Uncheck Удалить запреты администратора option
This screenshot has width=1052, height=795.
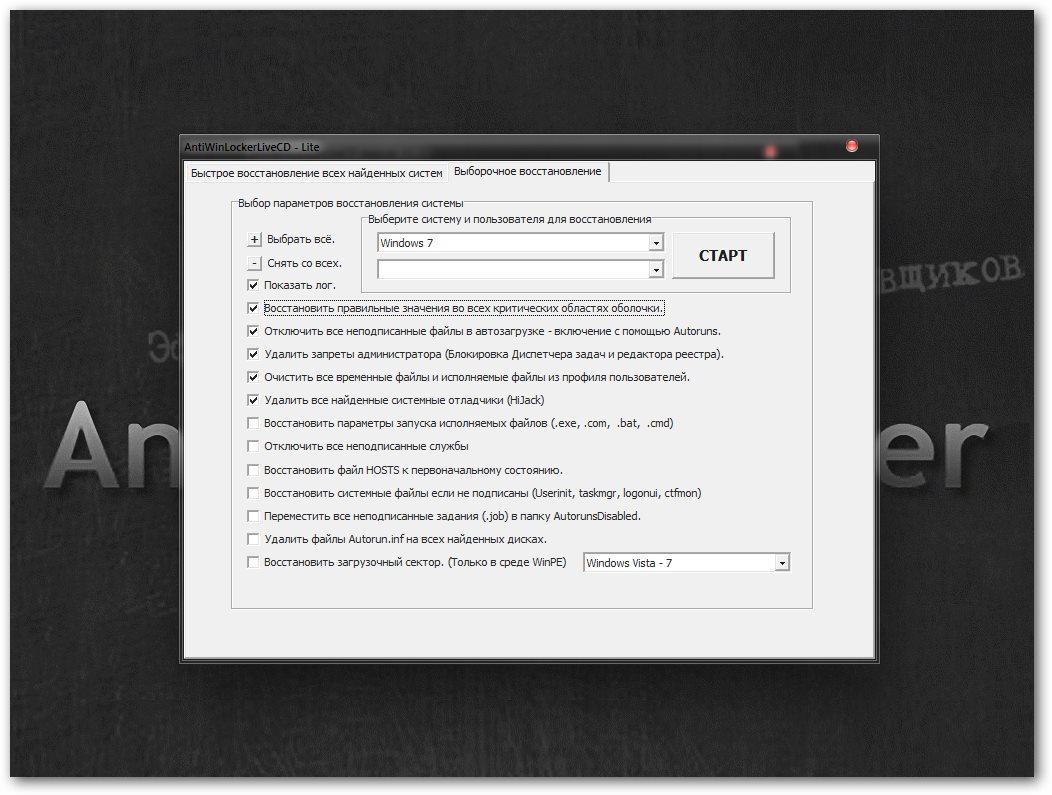pos(254,354)
